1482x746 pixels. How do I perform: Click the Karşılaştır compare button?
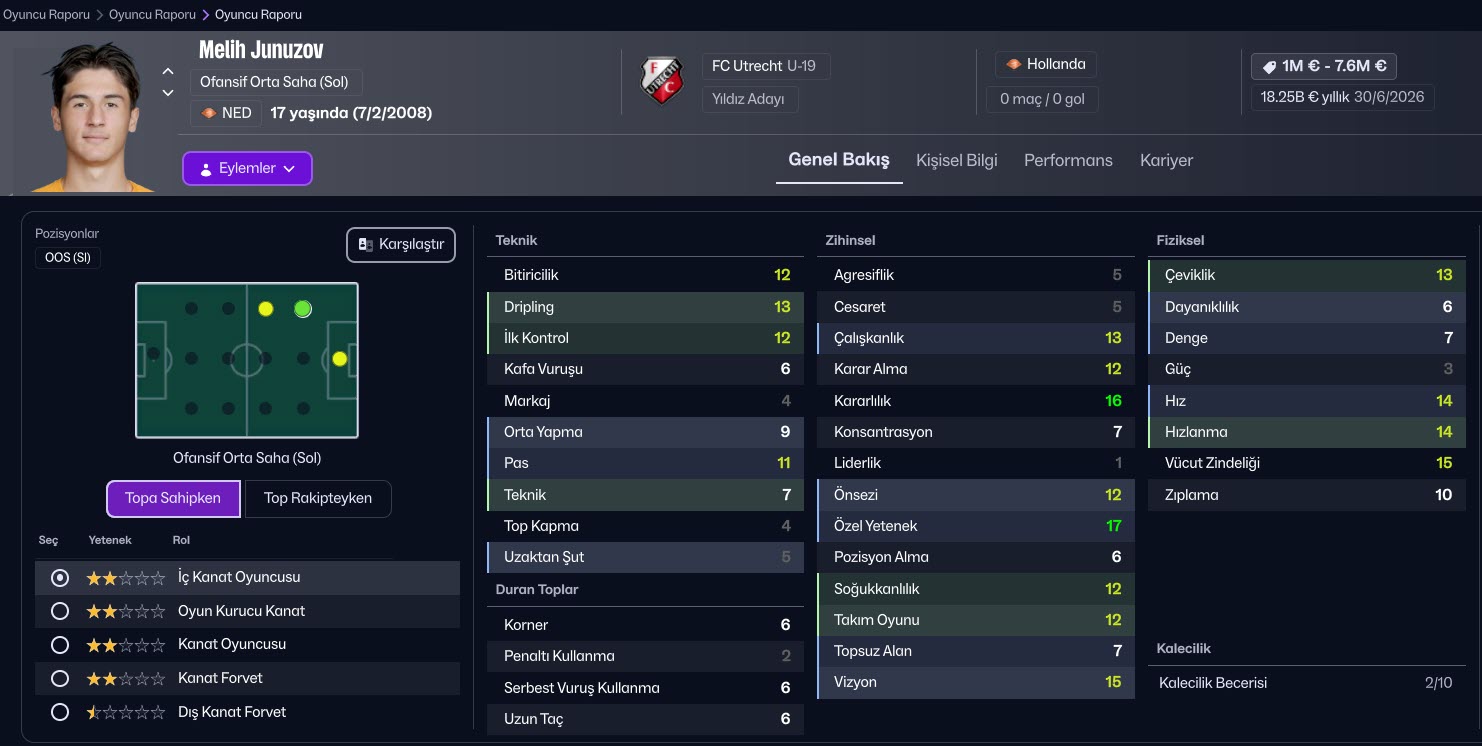point(401,245)
